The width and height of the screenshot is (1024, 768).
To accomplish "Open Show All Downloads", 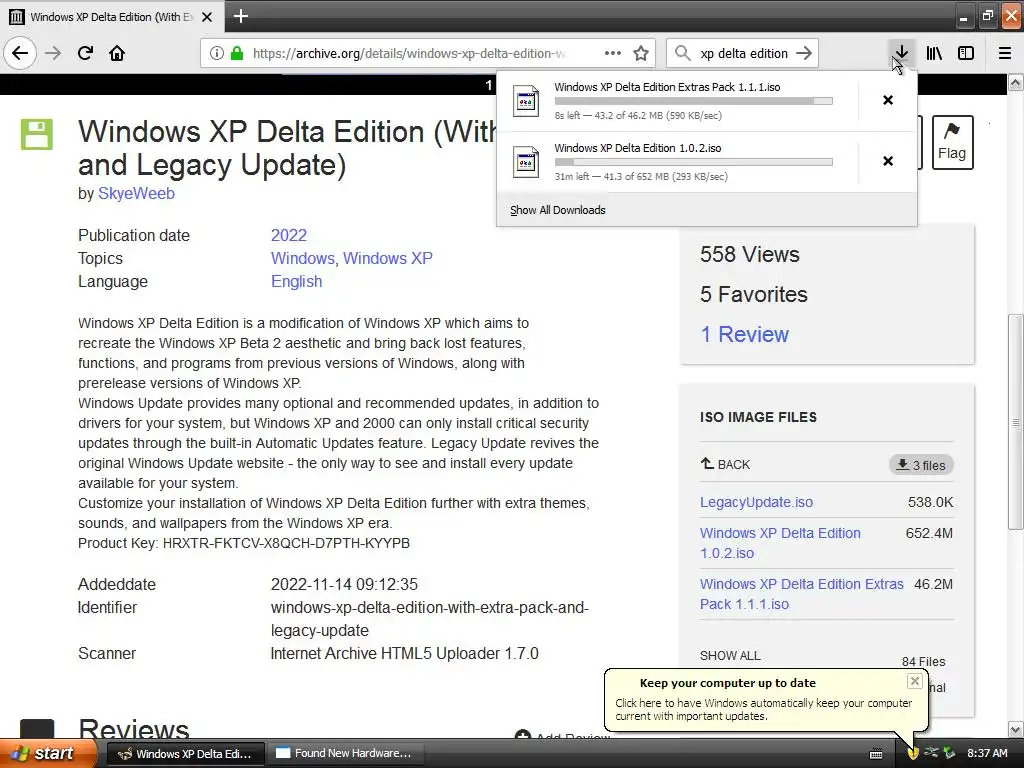I will pyautogui.click(x=558, y=210).
